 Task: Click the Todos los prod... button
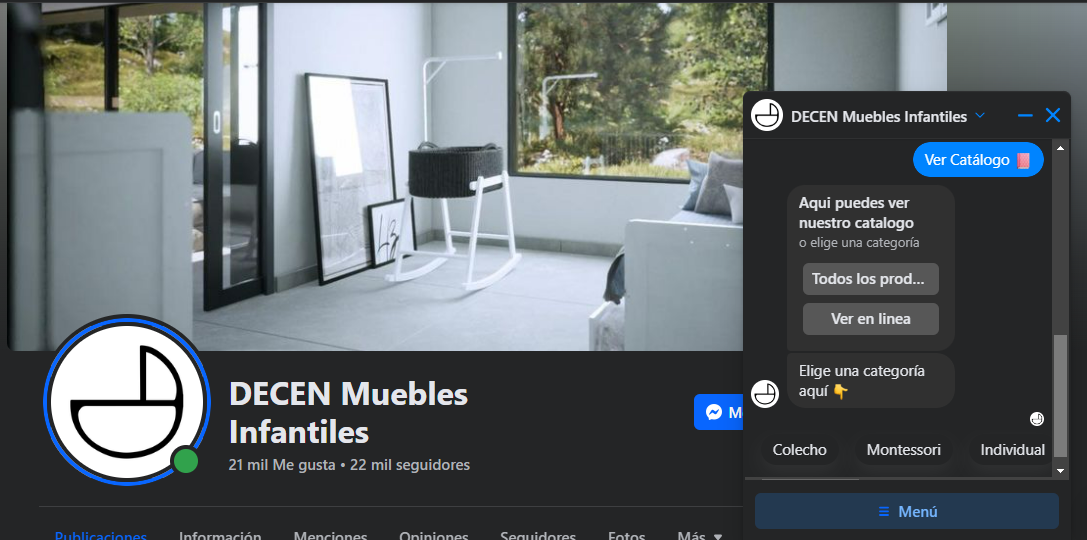[871, 279]
